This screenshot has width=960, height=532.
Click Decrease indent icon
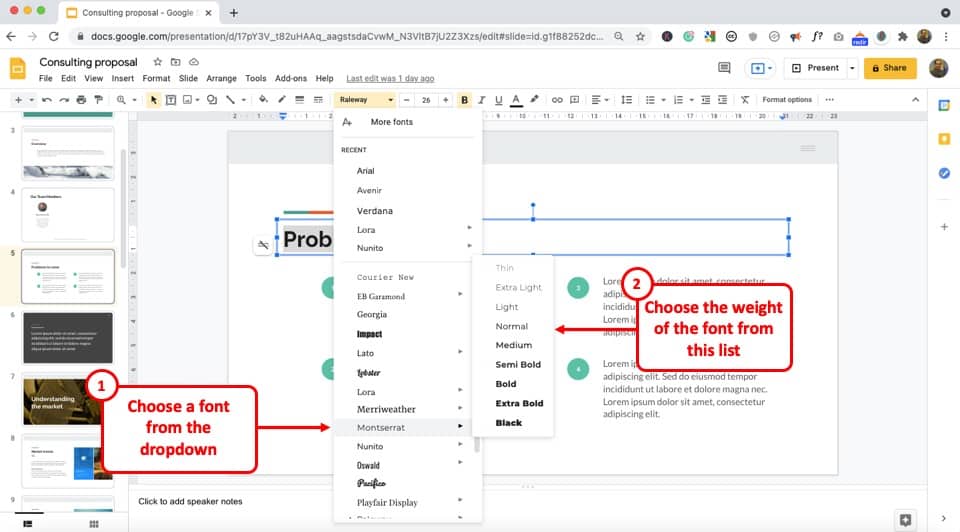pos(705,100)
